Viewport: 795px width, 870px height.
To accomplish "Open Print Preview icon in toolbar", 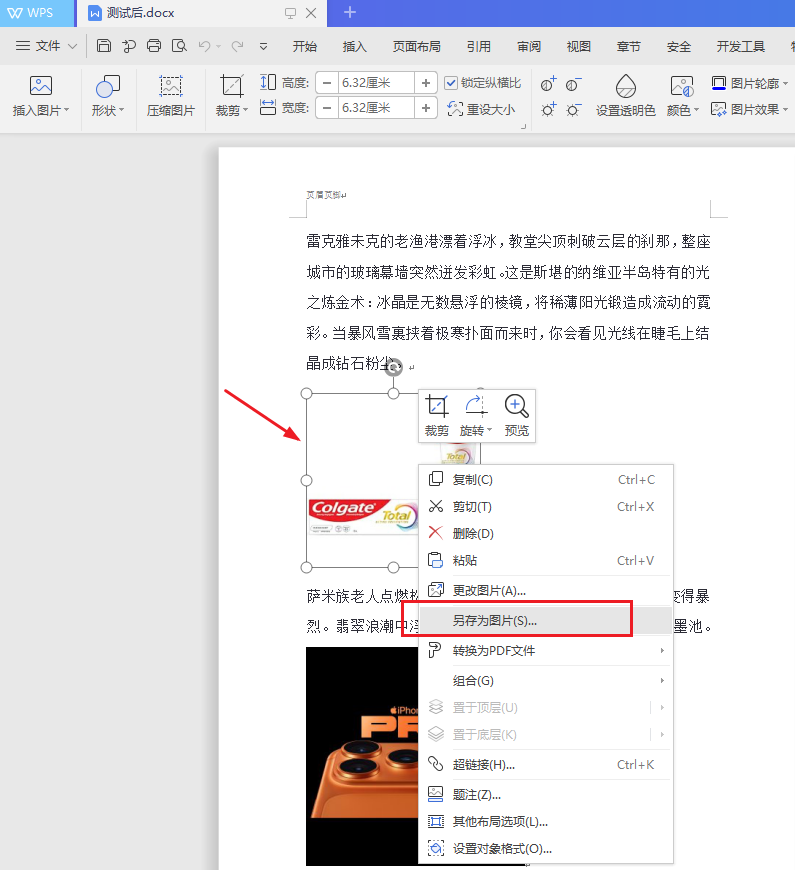I will pyautogui.click(x=179, y=45).
